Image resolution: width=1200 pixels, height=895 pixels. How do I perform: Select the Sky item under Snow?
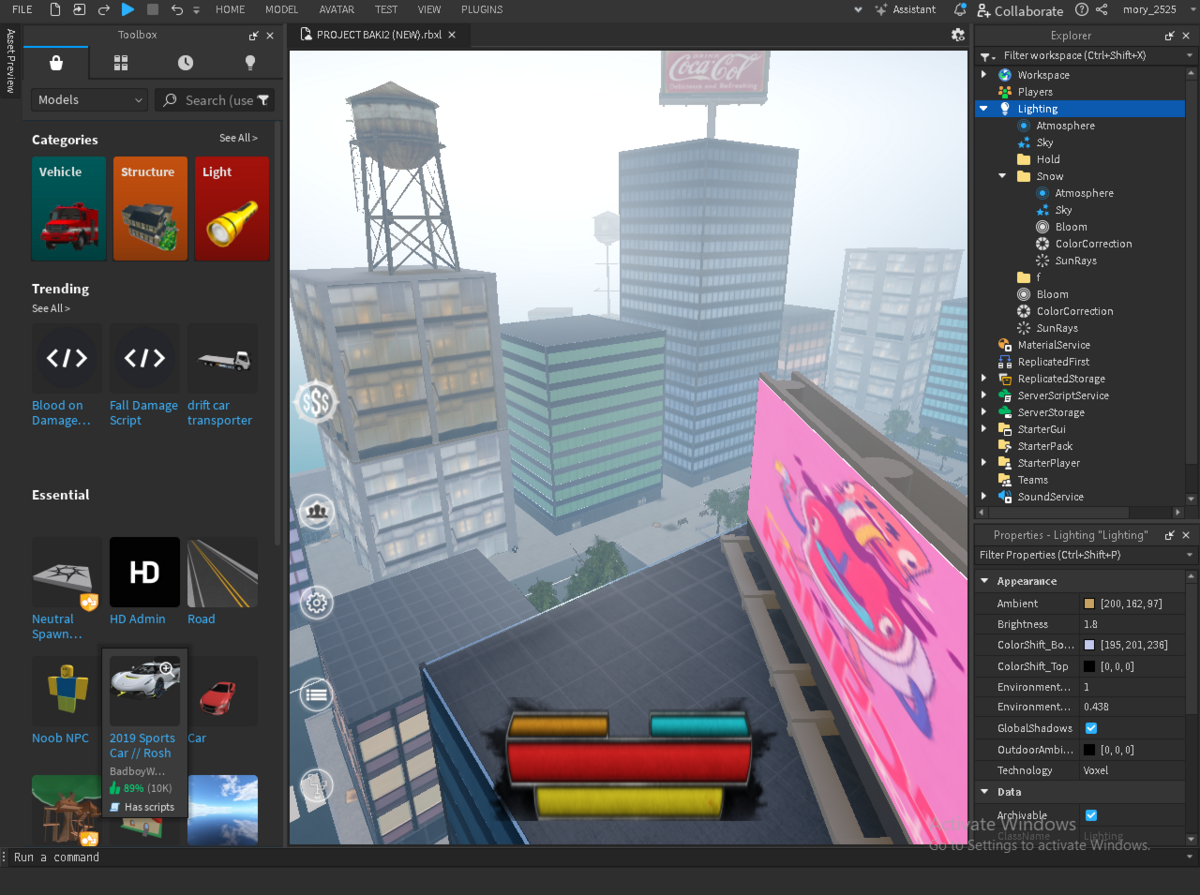(1063, 210)
